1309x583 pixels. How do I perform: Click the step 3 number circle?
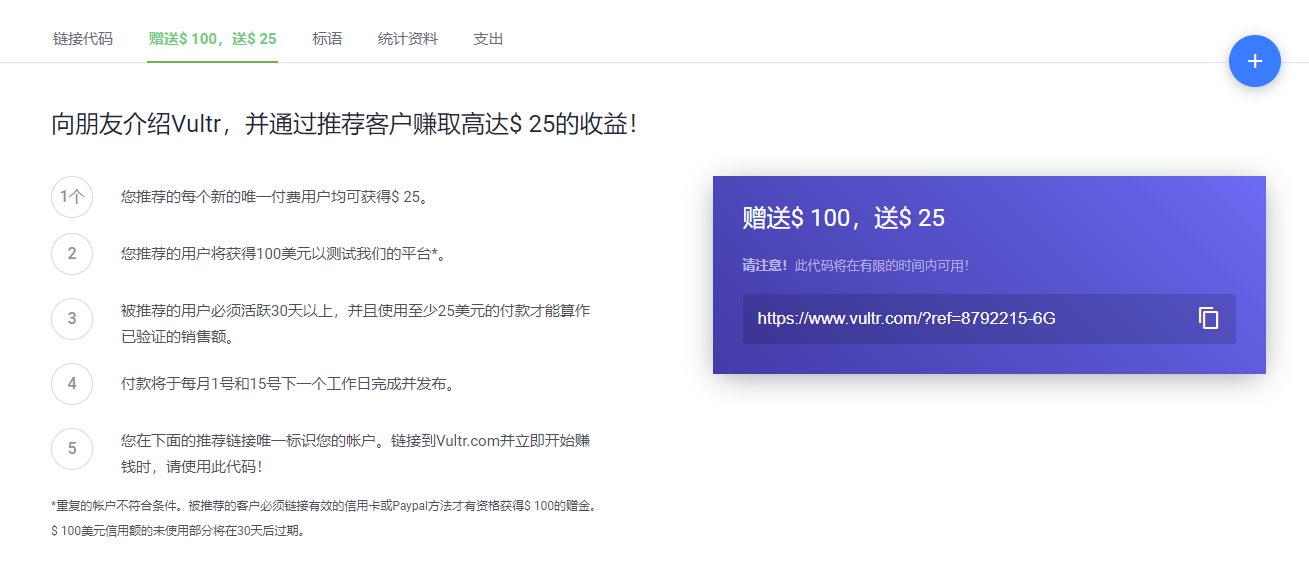(x=72, y=319)
